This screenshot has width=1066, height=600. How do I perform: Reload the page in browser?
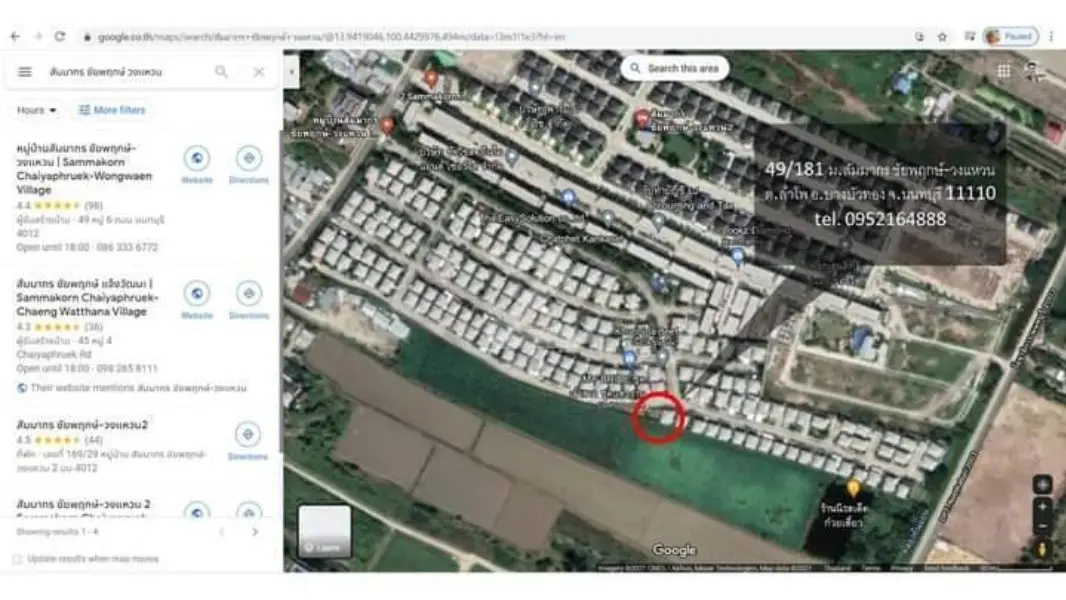60,37
